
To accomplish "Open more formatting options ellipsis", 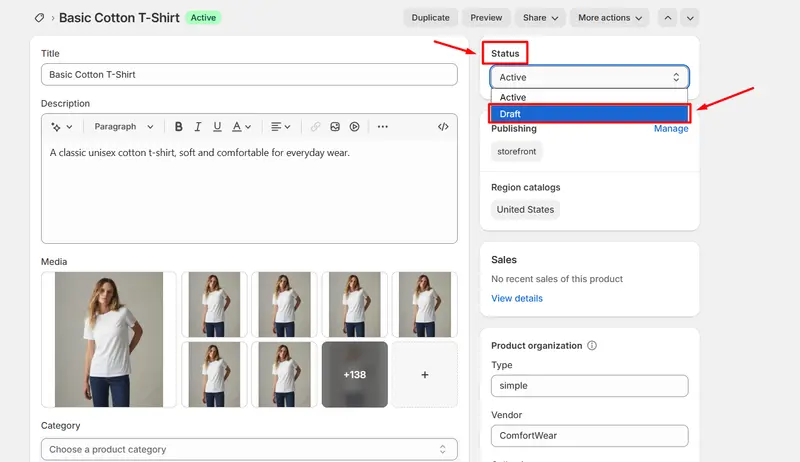I will [383, 126].
